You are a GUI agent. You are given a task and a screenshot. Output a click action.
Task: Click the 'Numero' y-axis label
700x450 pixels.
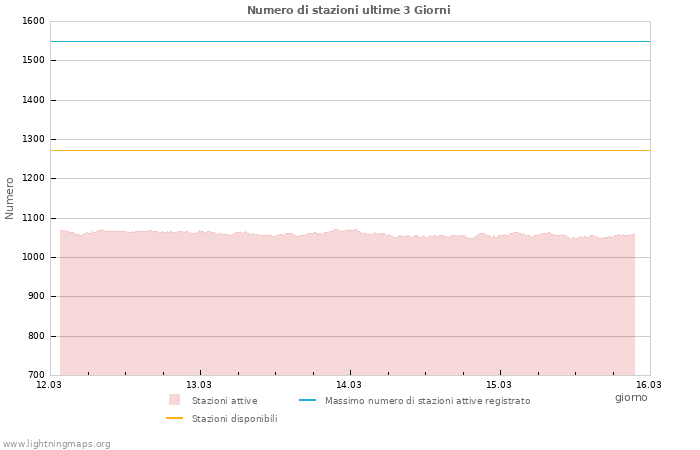10,198
